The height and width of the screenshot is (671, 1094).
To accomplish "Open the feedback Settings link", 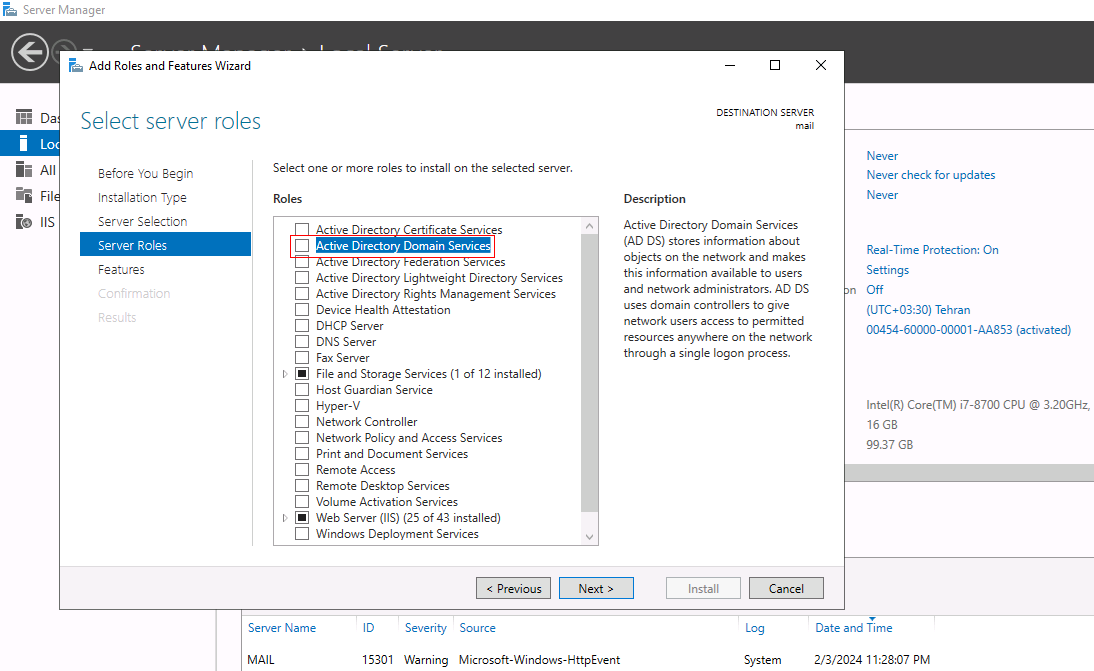I will (887, 270).
